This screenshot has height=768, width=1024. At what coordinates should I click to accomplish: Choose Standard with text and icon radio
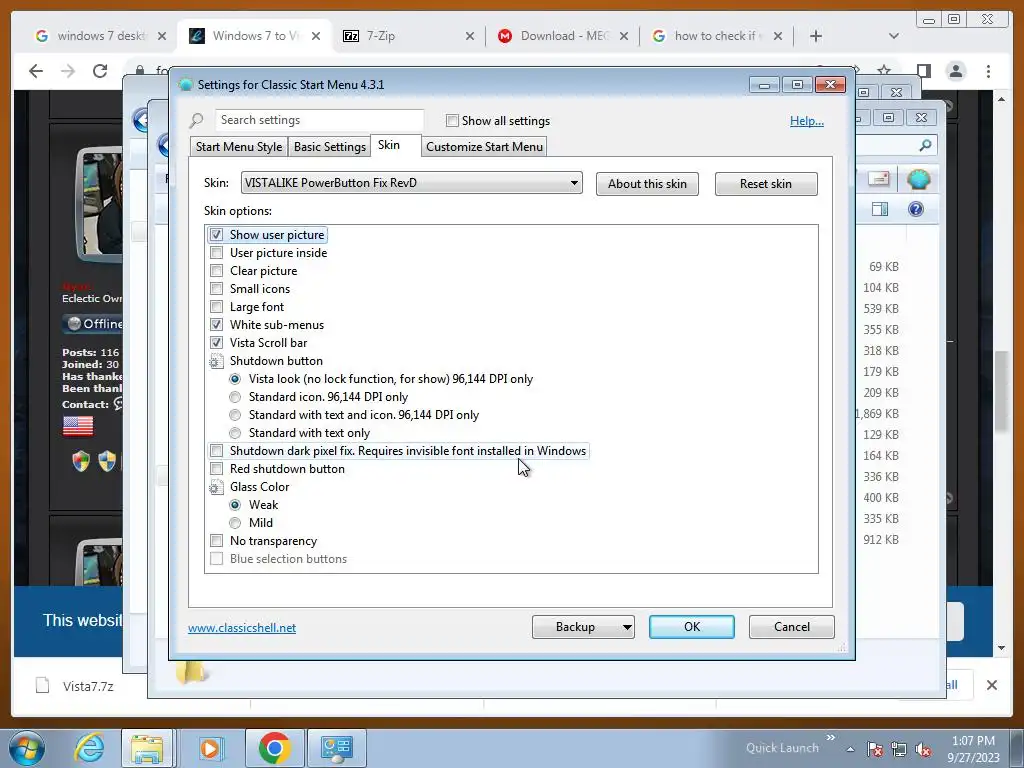(x=235, y=415)
